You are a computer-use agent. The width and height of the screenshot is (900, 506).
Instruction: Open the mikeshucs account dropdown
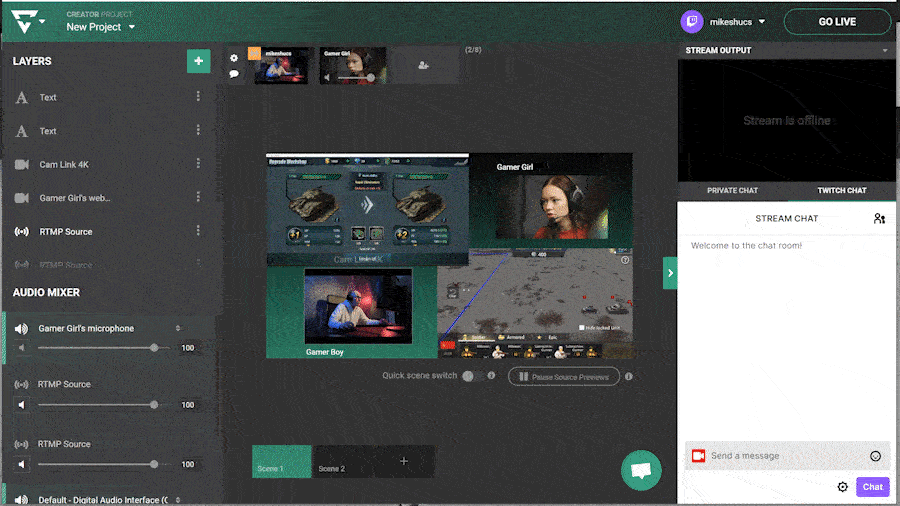tap(737, 22)
